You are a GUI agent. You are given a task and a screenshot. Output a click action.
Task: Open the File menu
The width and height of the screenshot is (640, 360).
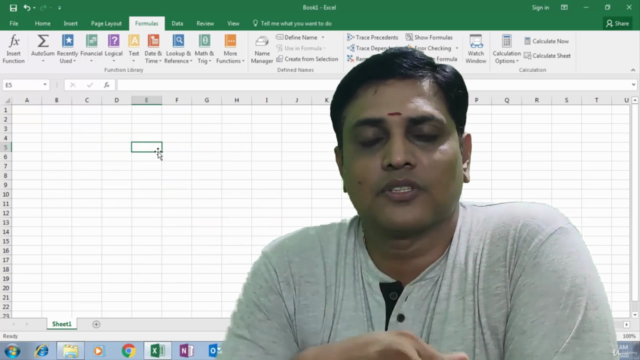pyautogui.click(x=14, y=23)
